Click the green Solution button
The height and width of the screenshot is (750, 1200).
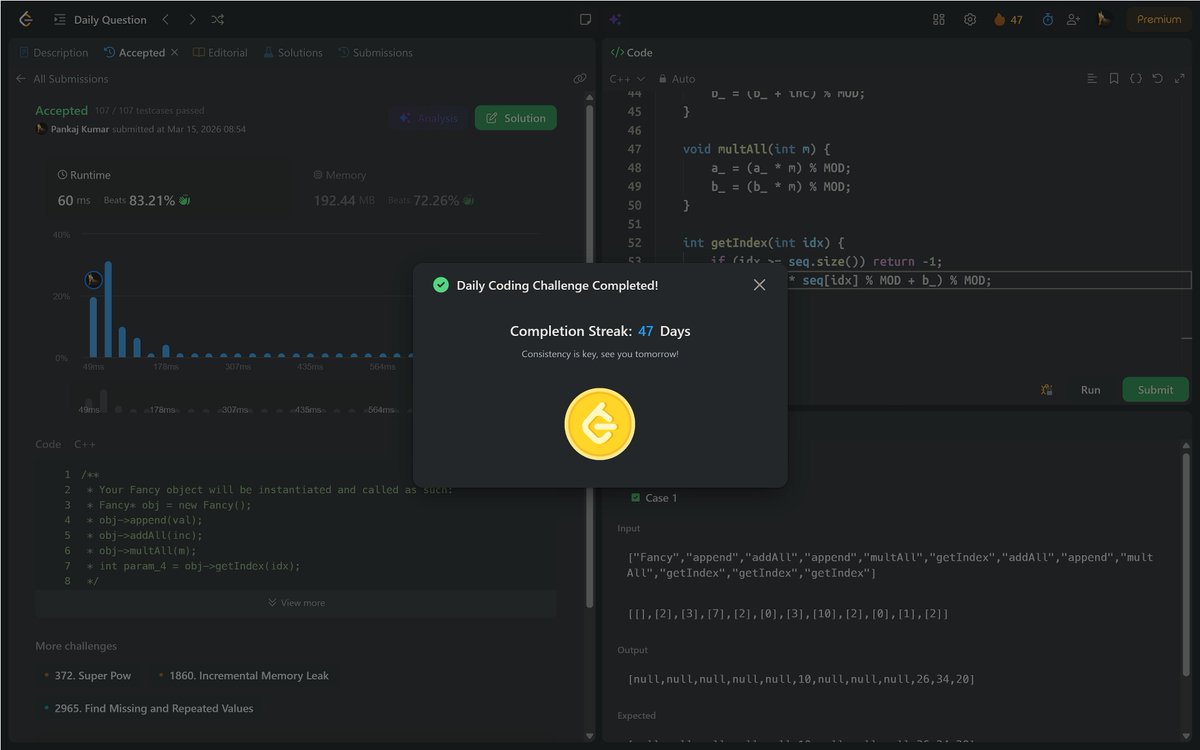pyautogui.click(x=516, y=118)
